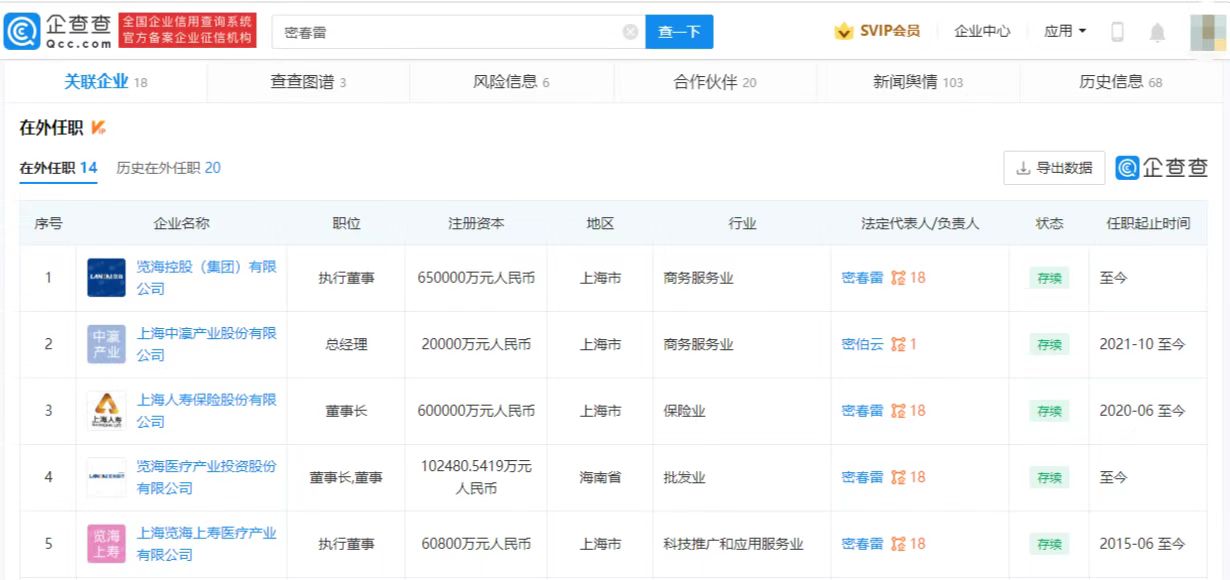Click related-company count 1 icon for 密伯云
The width and height of the screenshot is (1230, 580).
coord(904,344)
